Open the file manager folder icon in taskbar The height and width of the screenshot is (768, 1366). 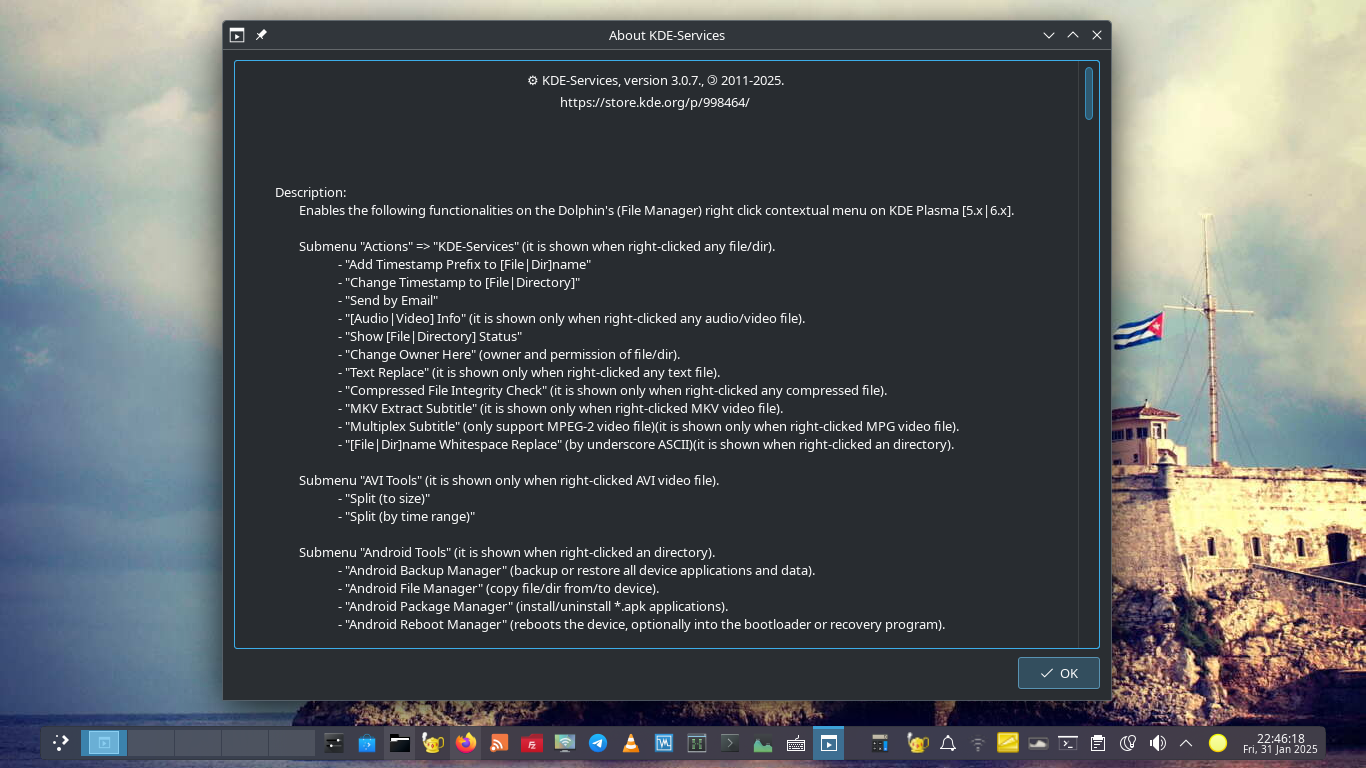pyautogui.click(x=400, y=743)
